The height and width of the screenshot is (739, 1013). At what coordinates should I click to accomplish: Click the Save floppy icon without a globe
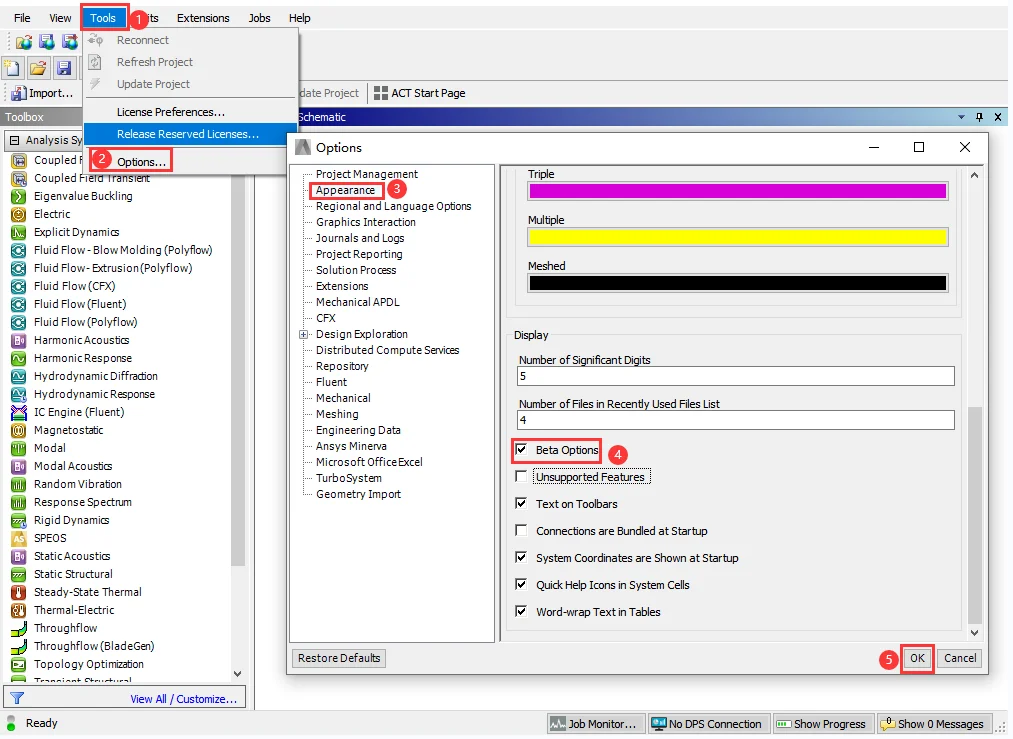pos(63,68)
